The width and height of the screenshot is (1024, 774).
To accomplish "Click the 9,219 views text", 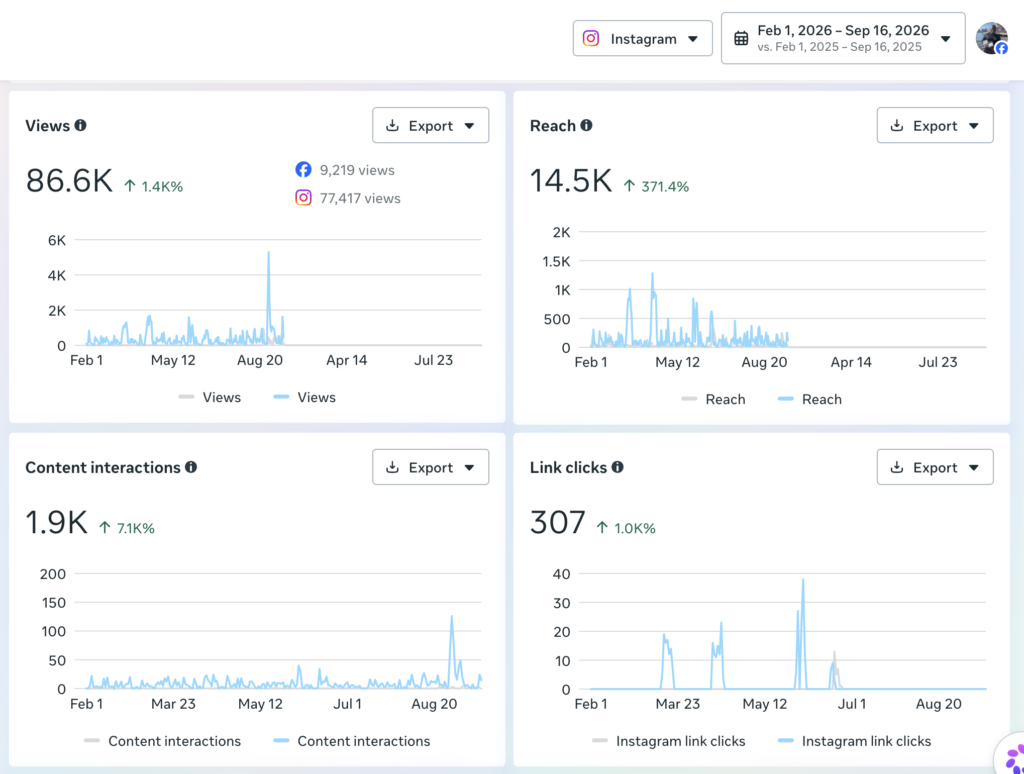I will click(357, 170).
